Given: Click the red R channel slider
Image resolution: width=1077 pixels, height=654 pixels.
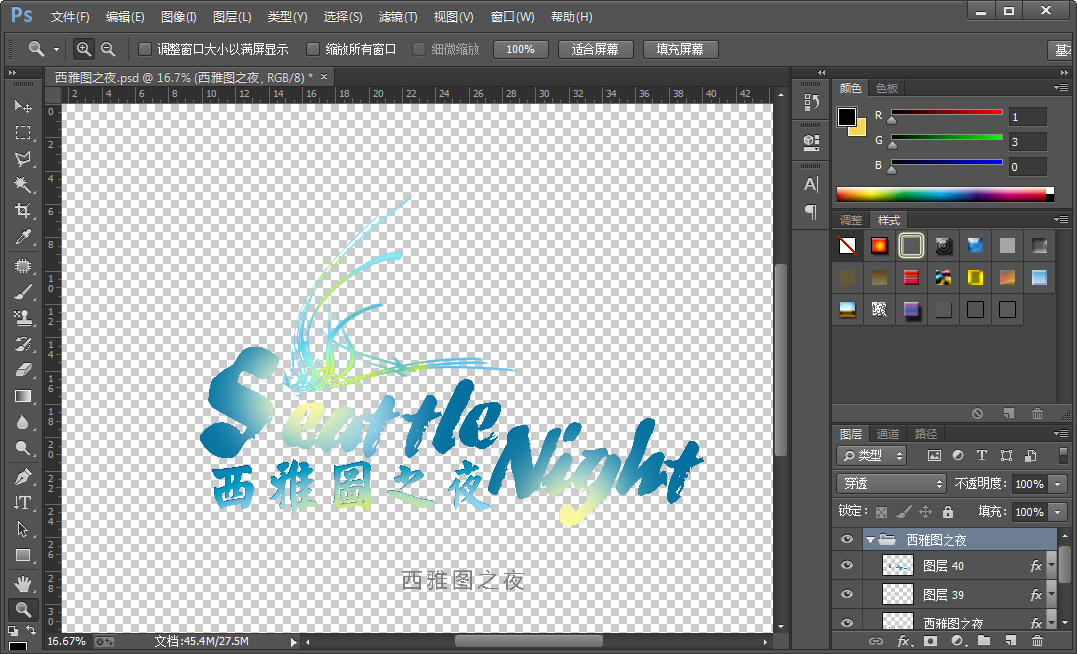Looking at the screenshot, I should pos(946,113).
